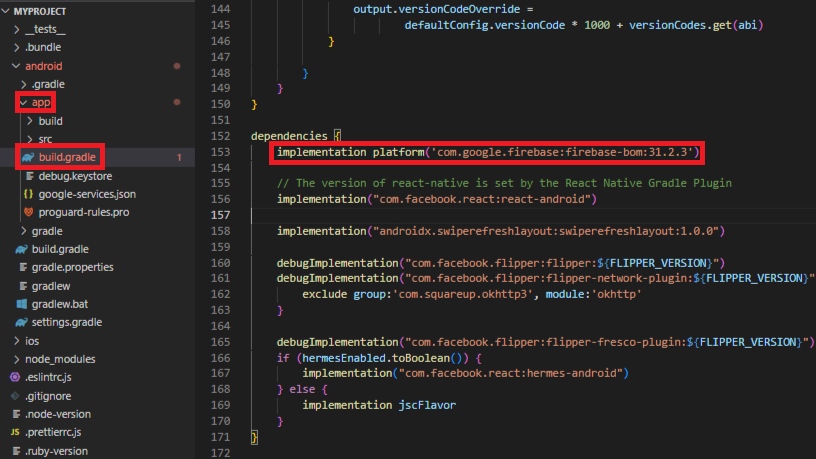
Task: Click the closing brace on line 171
Action: pos(254,437)
